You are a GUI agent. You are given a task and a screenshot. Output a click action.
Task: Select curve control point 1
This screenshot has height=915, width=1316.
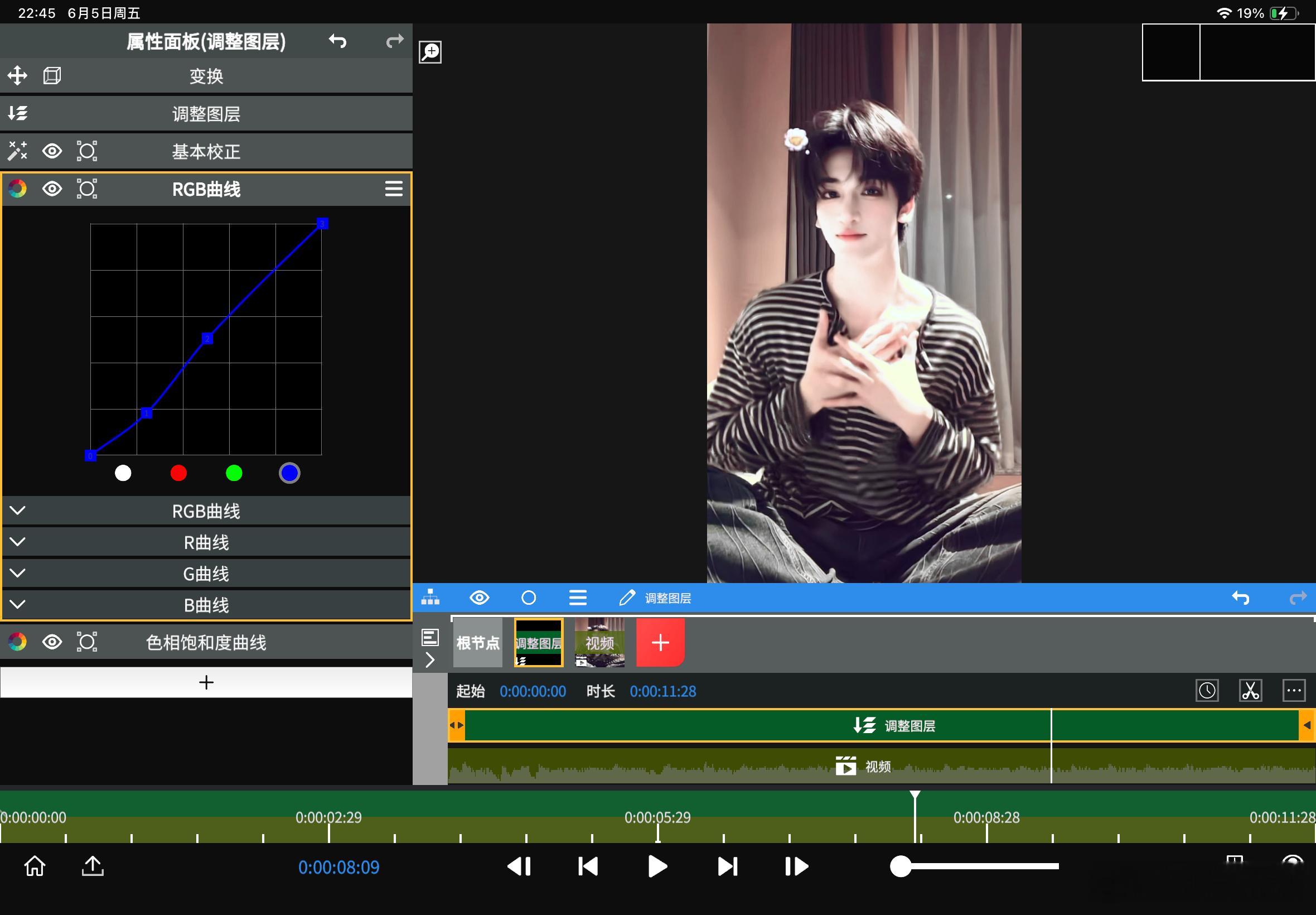pos(147,413)
